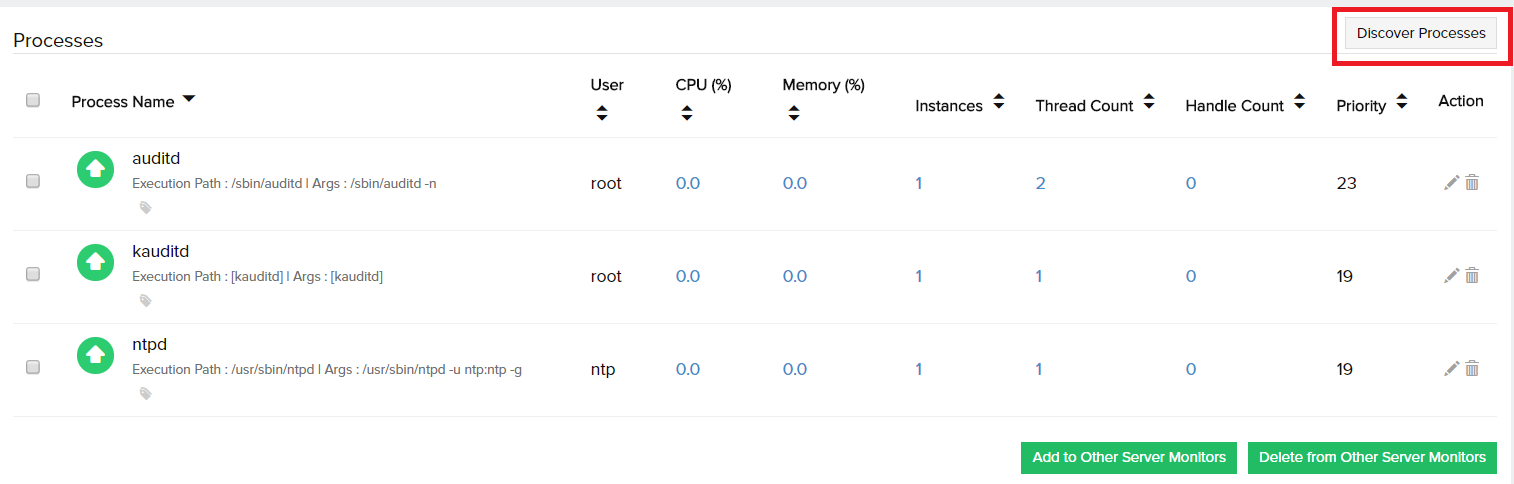Click the tag icon under ntpd
Viewport: 1514px width, 484px height.
[145, 394]
